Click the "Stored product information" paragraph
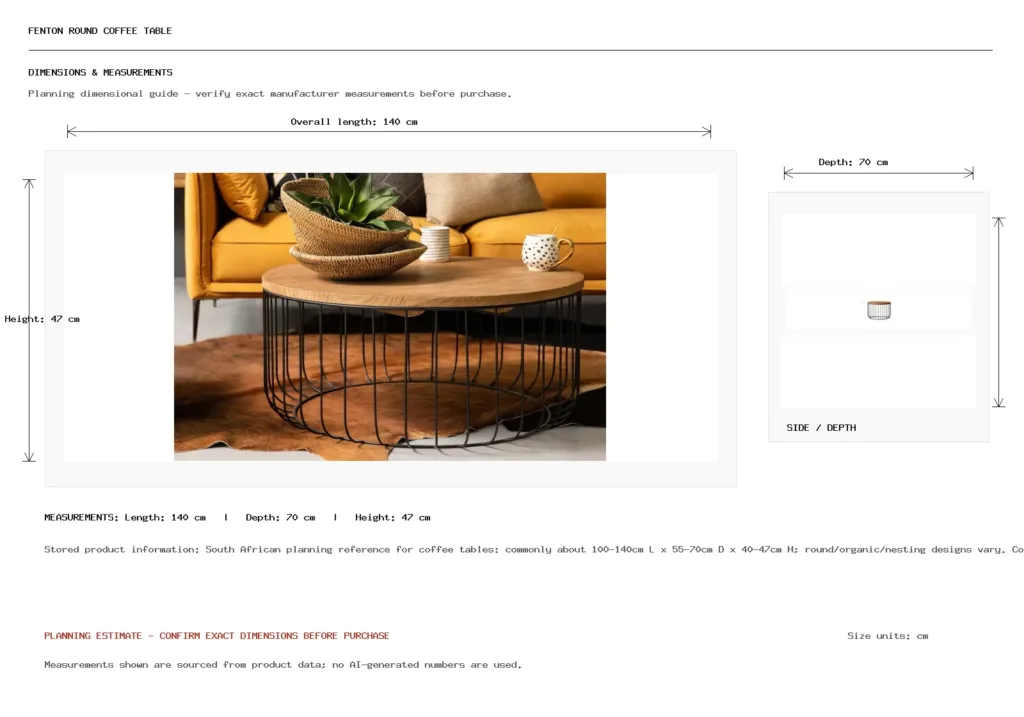 534,550
